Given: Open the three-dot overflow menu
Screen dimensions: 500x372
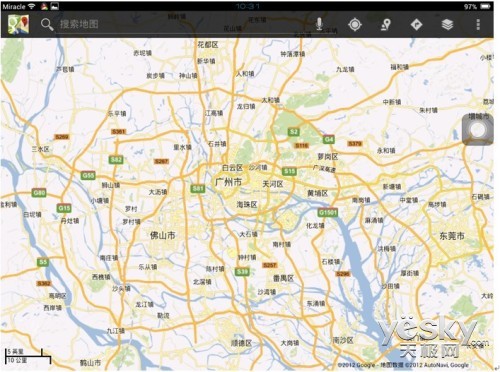Looking at the screenshot, I should click(x=478, y=25).
